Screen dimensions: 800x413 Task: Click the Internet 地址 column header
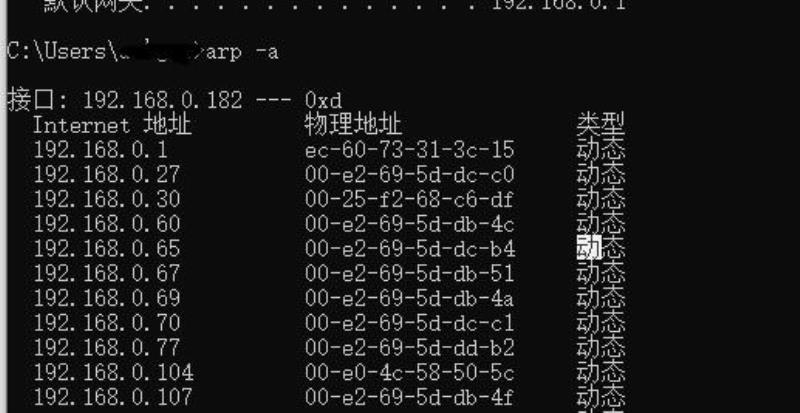(112, 125)
